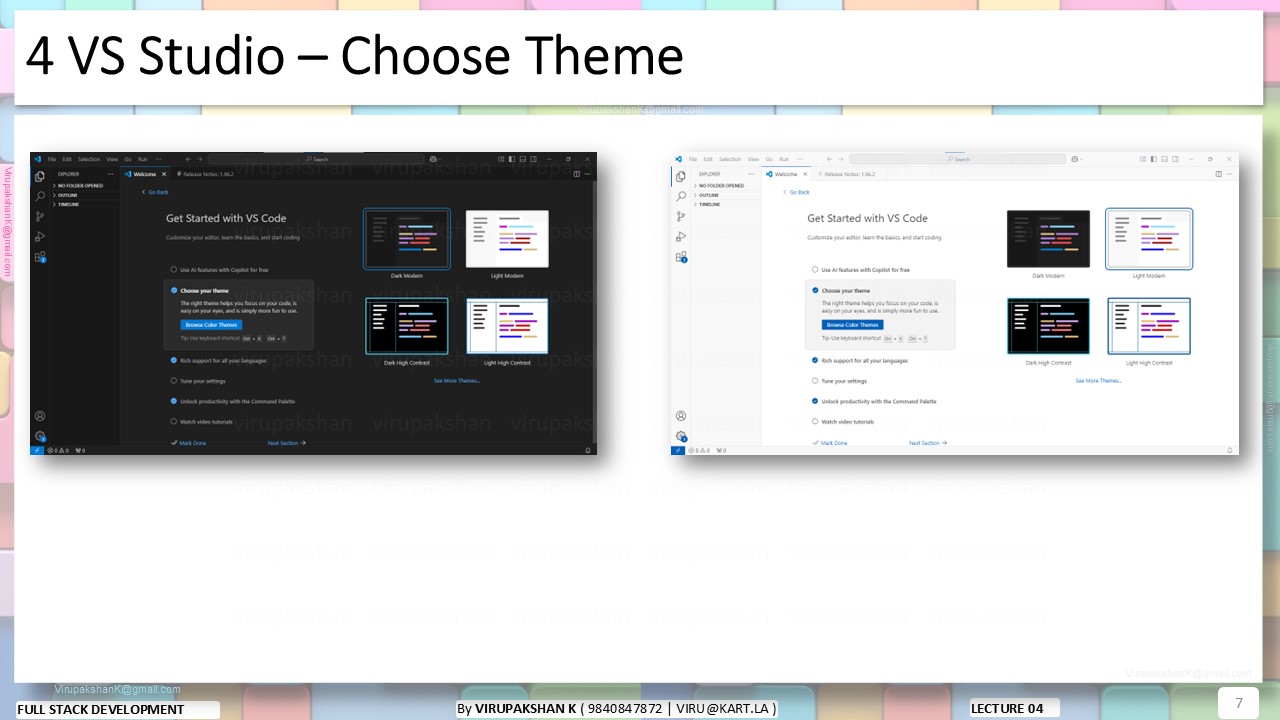This screenshot has height=720, width=1280.
Task: Open Explorer more actions ellipsis in light window
Action: 752,174
